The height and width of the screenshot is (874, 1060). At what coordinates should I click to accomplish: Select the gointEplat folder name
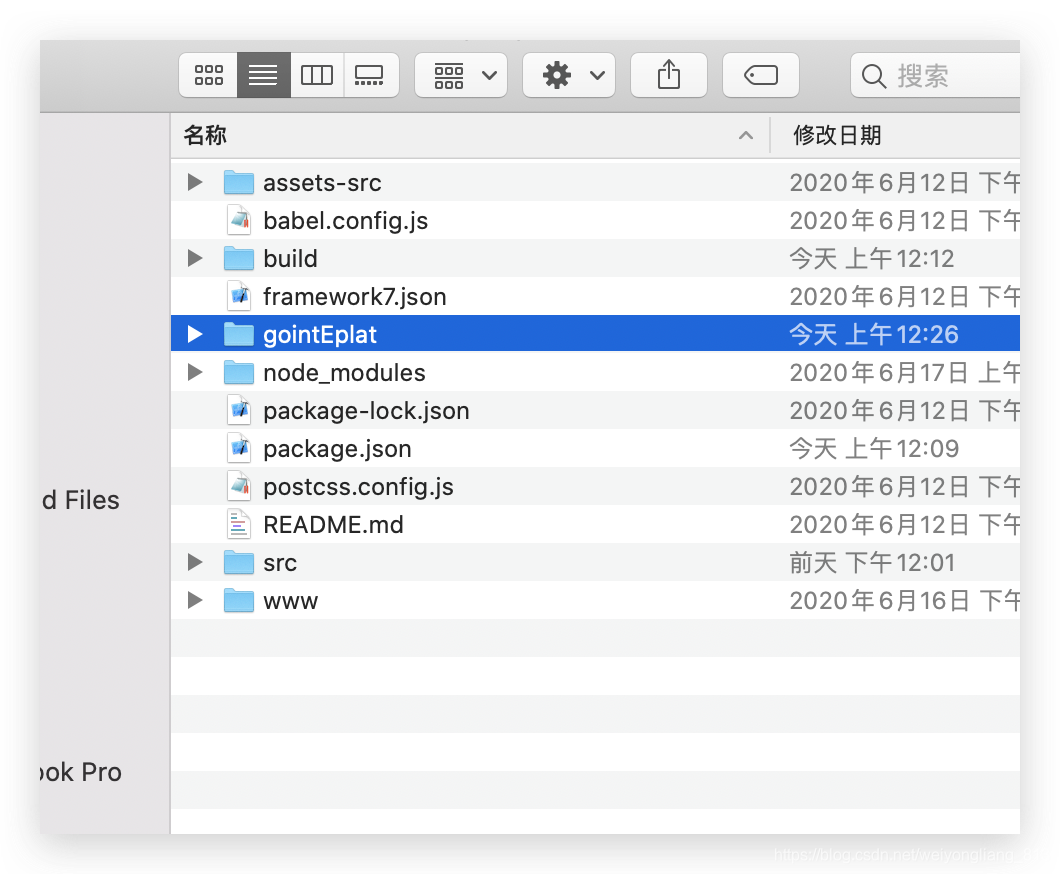point(320,335)
